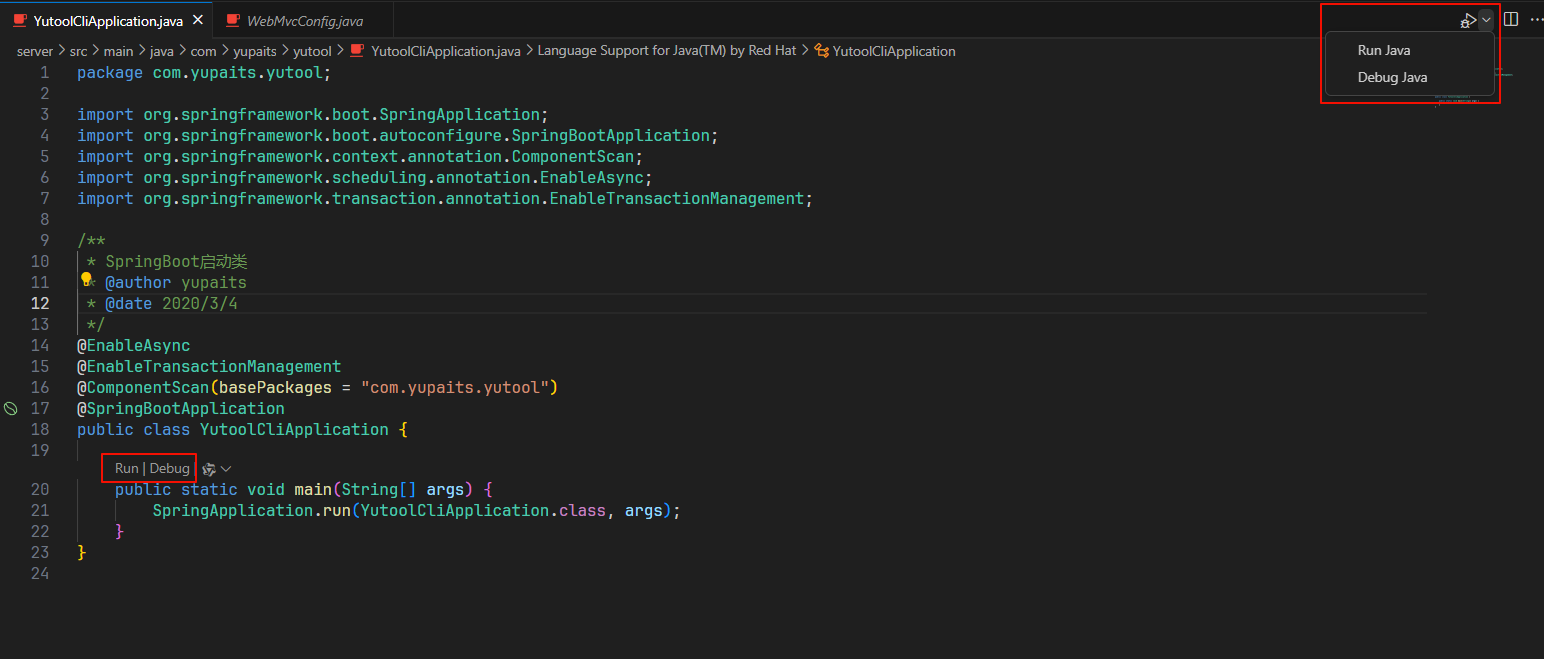
Task: Click the 'Debug' CodeLens link above main
Action: click(169, 468)
